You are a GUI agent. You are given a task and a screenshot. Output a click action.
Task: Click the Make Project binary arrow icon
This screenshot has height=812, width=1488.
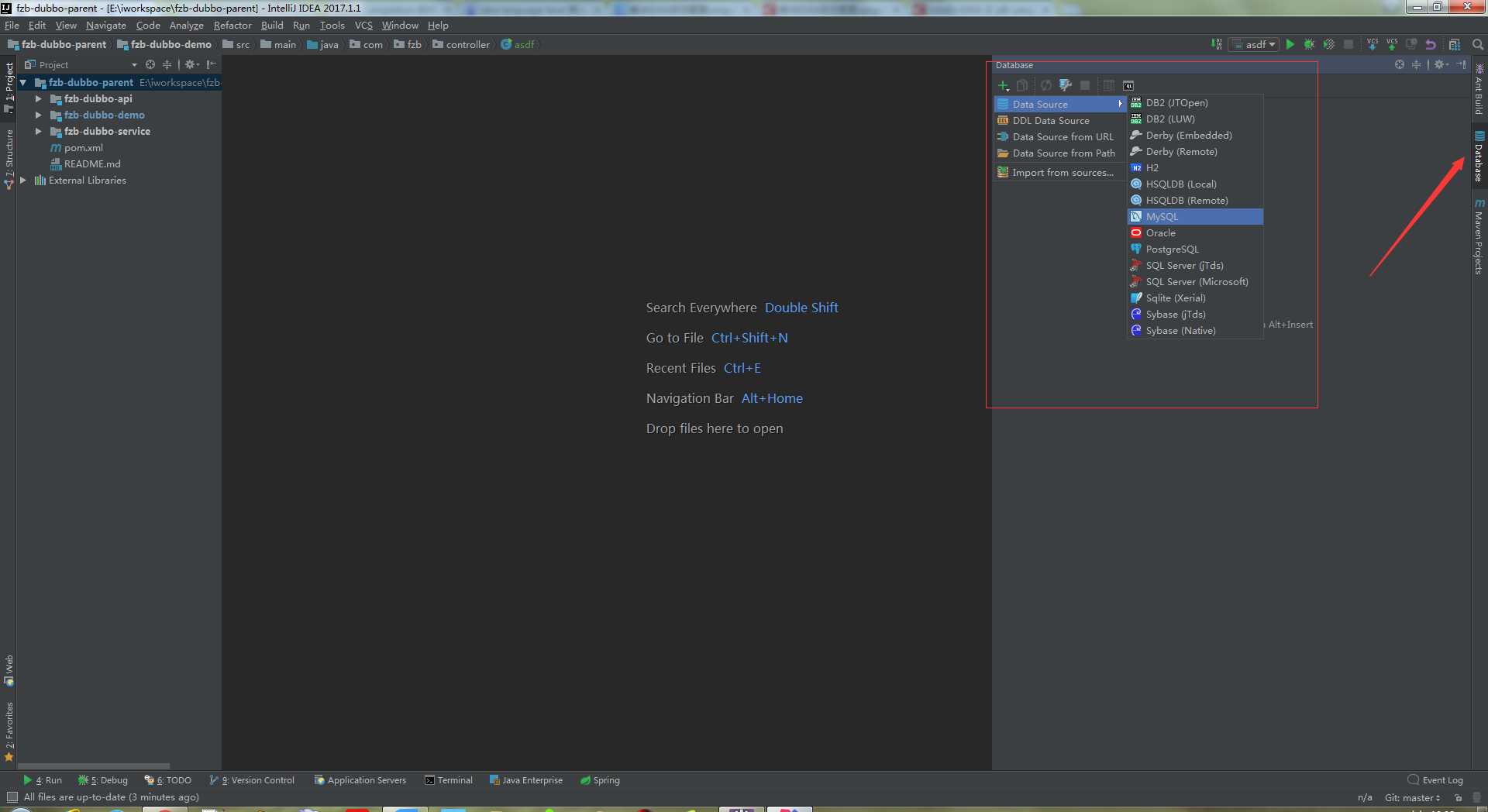[x=1217, y=44]
